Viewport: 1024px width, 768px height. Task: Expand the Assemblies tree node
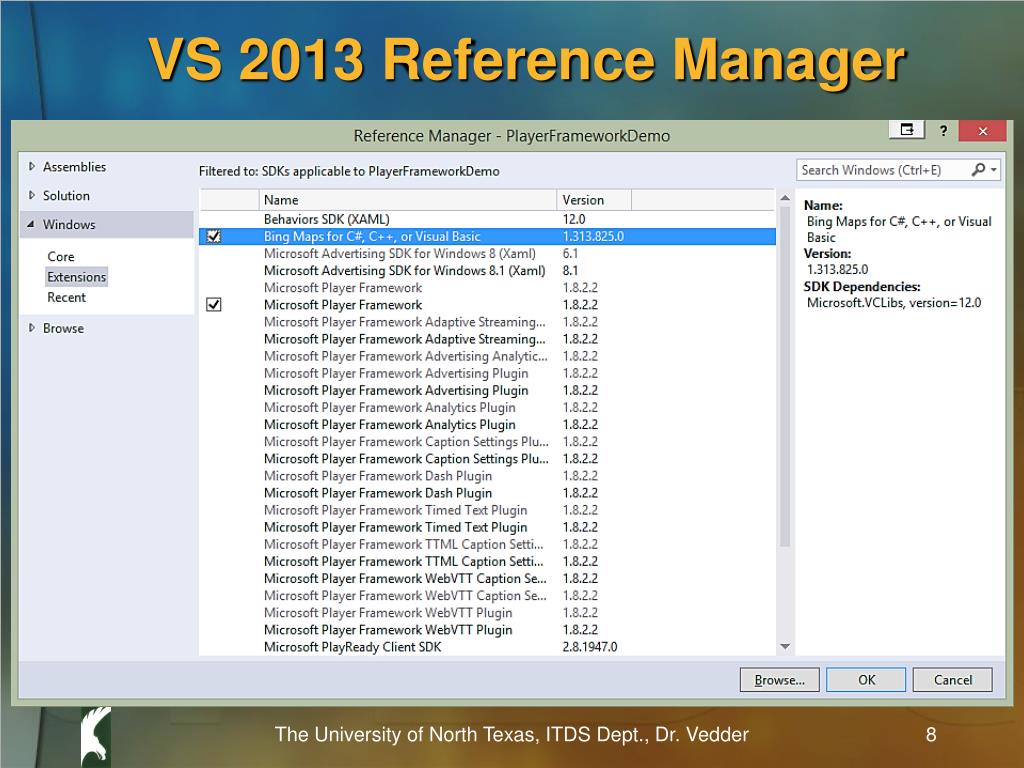coord(31,167)
